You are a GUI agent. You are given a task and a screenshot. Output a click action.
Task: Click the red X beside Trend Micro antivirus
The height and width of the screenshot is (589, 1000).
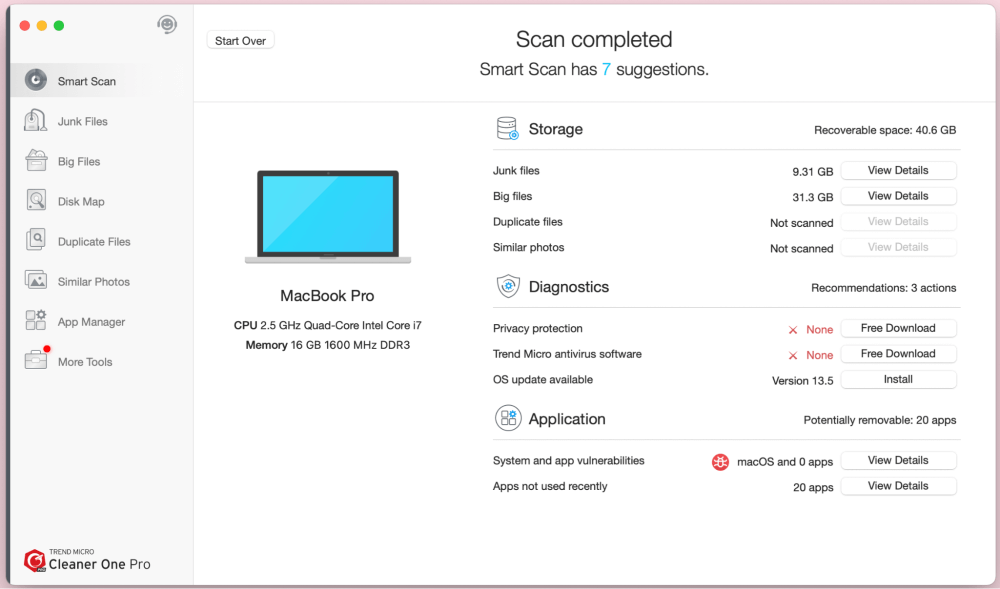(x=793, y=355)
